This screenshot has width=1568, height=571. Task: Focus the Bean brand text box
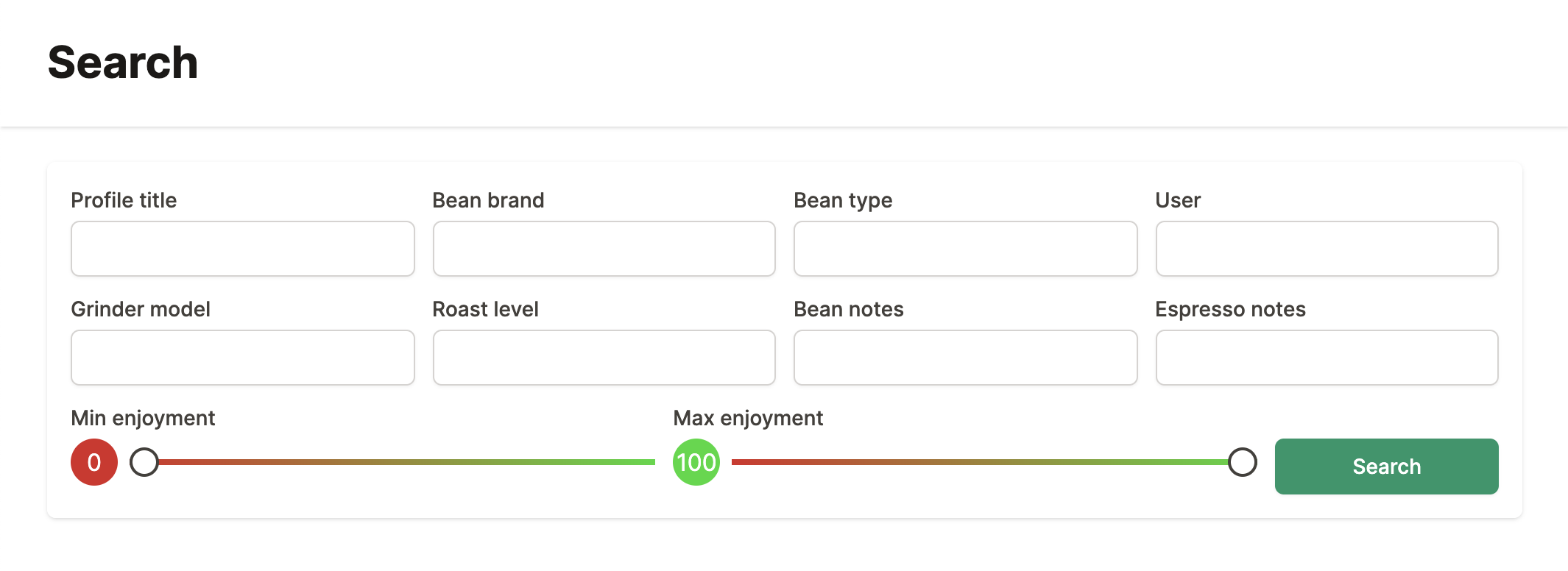[x=604, y=249]
